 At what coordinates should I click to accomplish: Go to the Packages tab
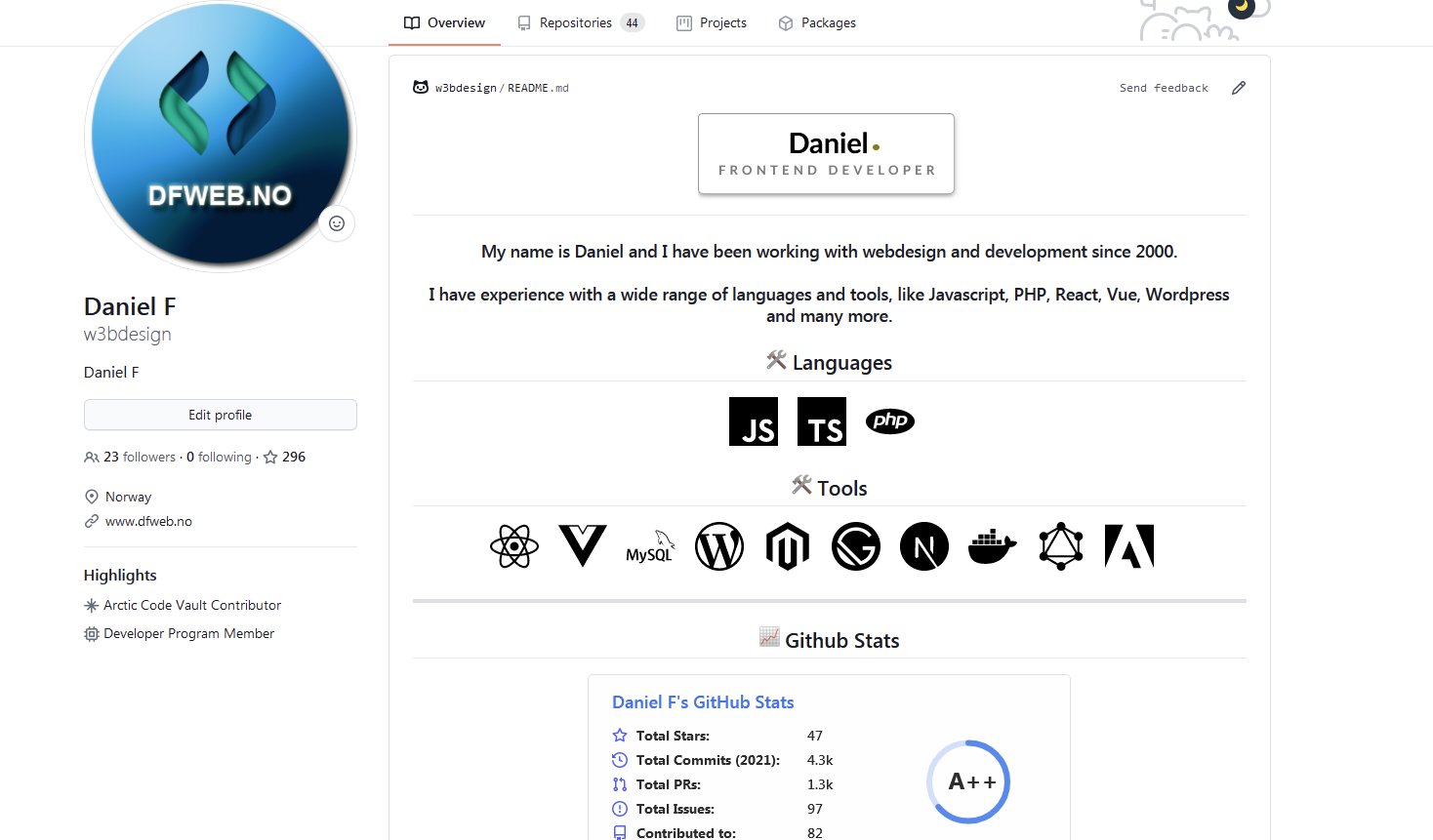coord(817,22)
